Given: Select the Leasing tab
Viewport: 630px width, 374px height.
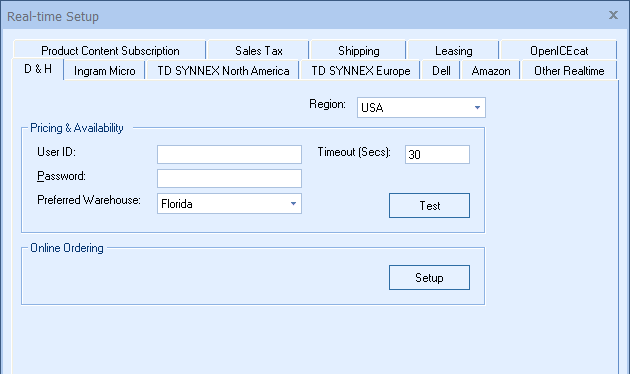Looking at the screenshot, I should click(453, 50).
